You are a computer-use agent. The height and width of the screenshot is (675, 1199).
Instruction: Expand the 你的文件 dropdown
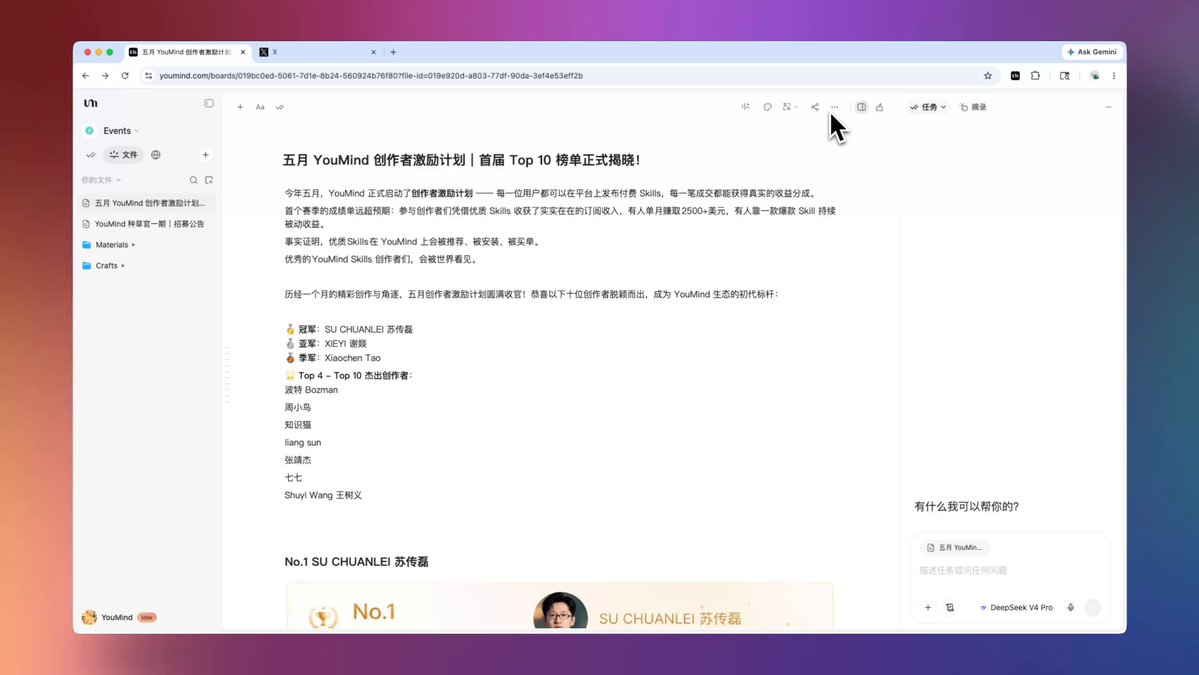coord(101,180)
